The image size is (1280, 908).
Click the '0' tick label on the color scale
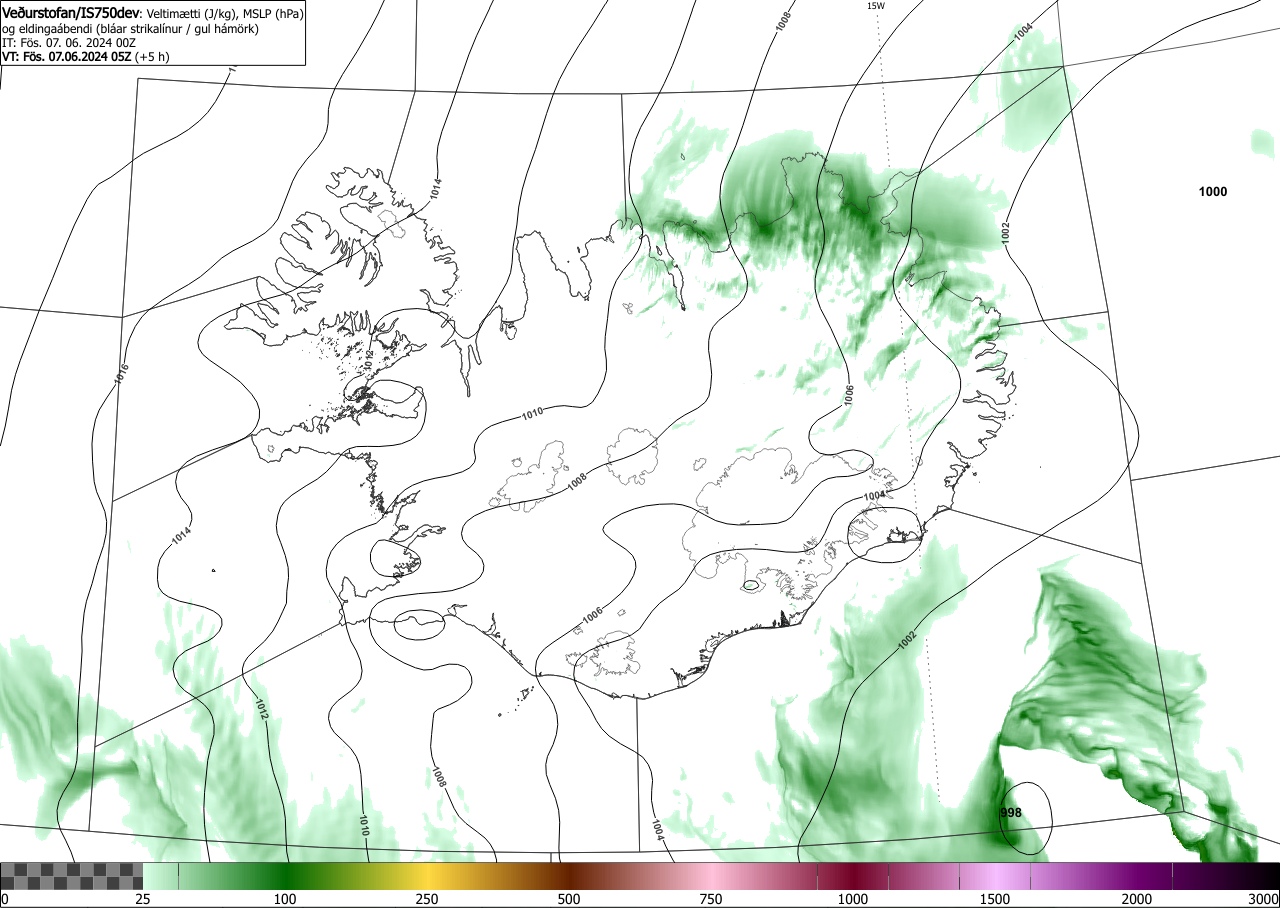pyautogui.click(x=4, y=899)
